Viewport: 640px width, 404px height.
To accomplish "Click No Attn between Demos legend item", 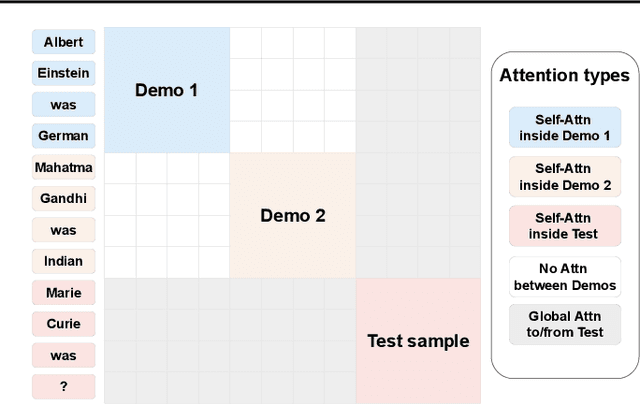I will pyautogui.click(x=564, y=277).
